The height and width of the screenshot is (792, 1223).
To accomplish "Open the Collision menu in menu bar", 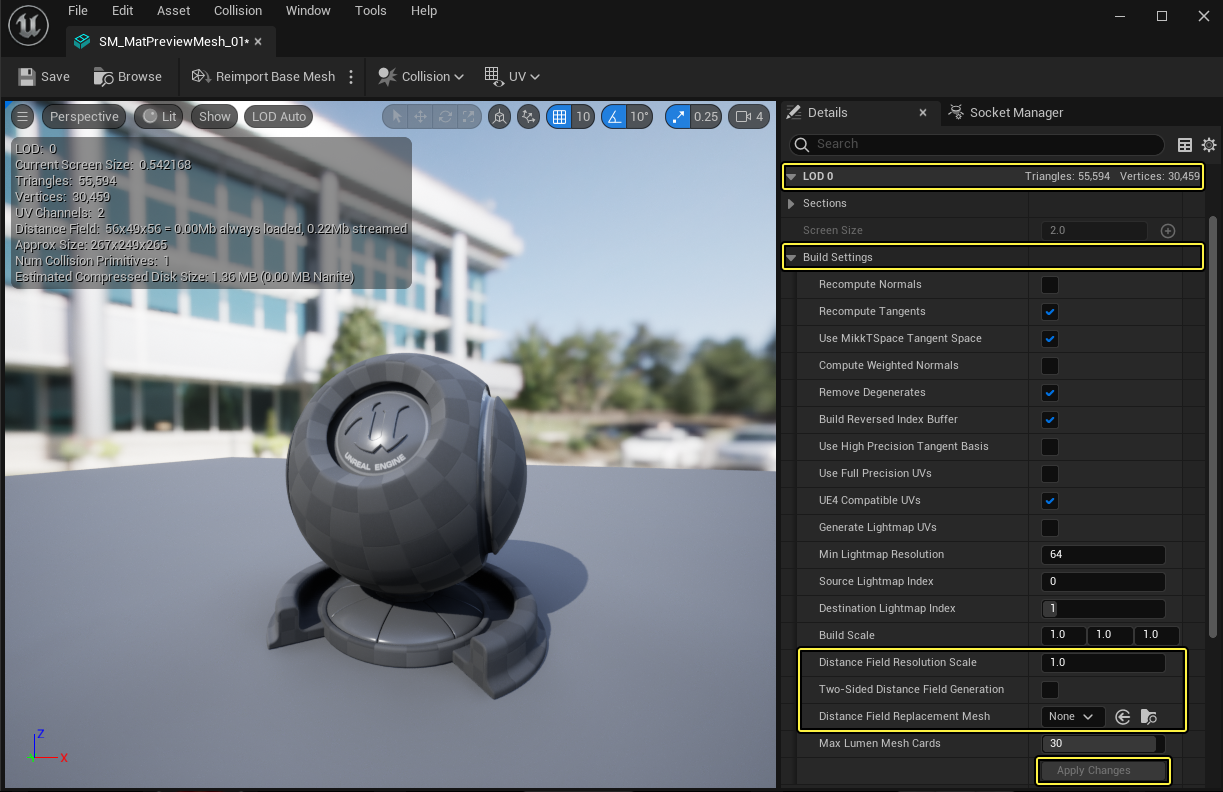I will 238,10.
